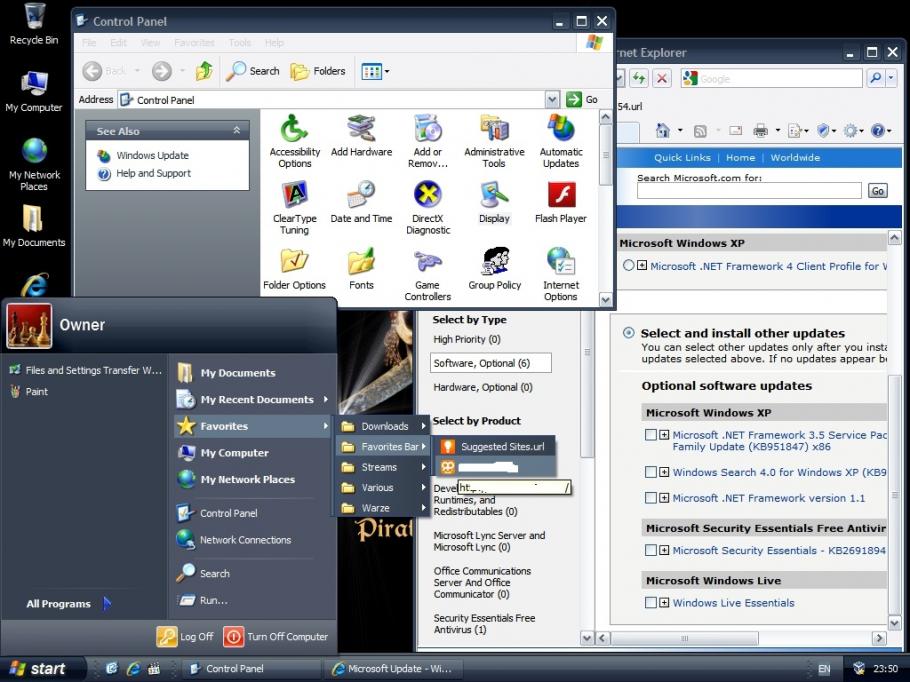
Task: Open the Add Hardware icon
Action: [x=361, y=132]
